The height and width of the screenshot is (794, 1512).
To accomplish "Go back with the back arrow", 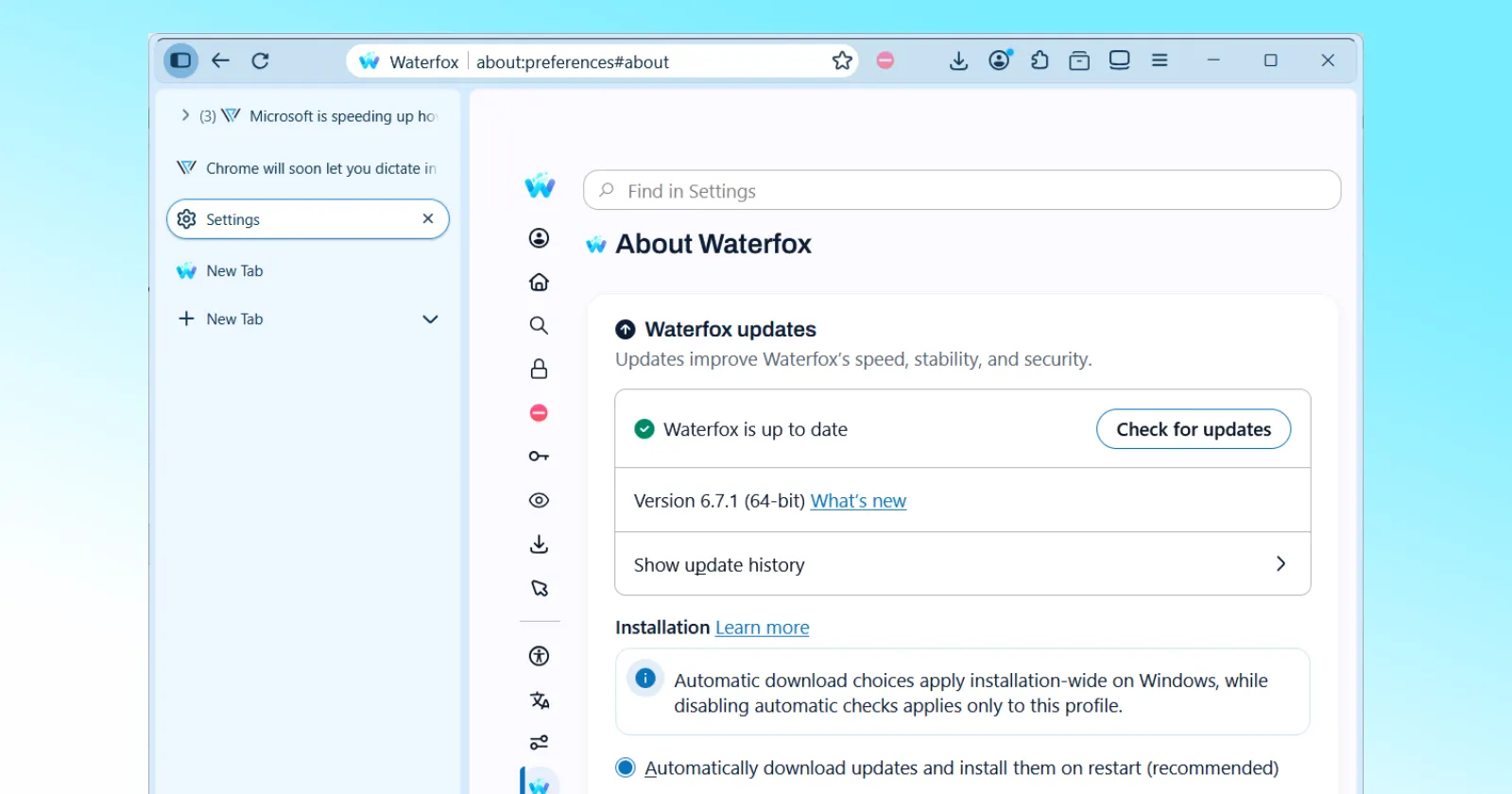I will (x=220, y=60).
